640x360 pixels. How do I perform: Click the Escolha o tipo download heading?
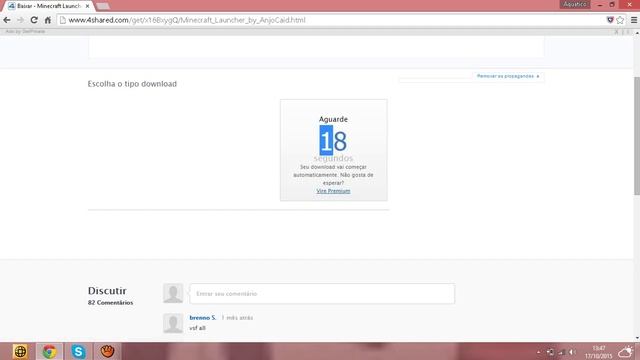click(x=132, y=84)
